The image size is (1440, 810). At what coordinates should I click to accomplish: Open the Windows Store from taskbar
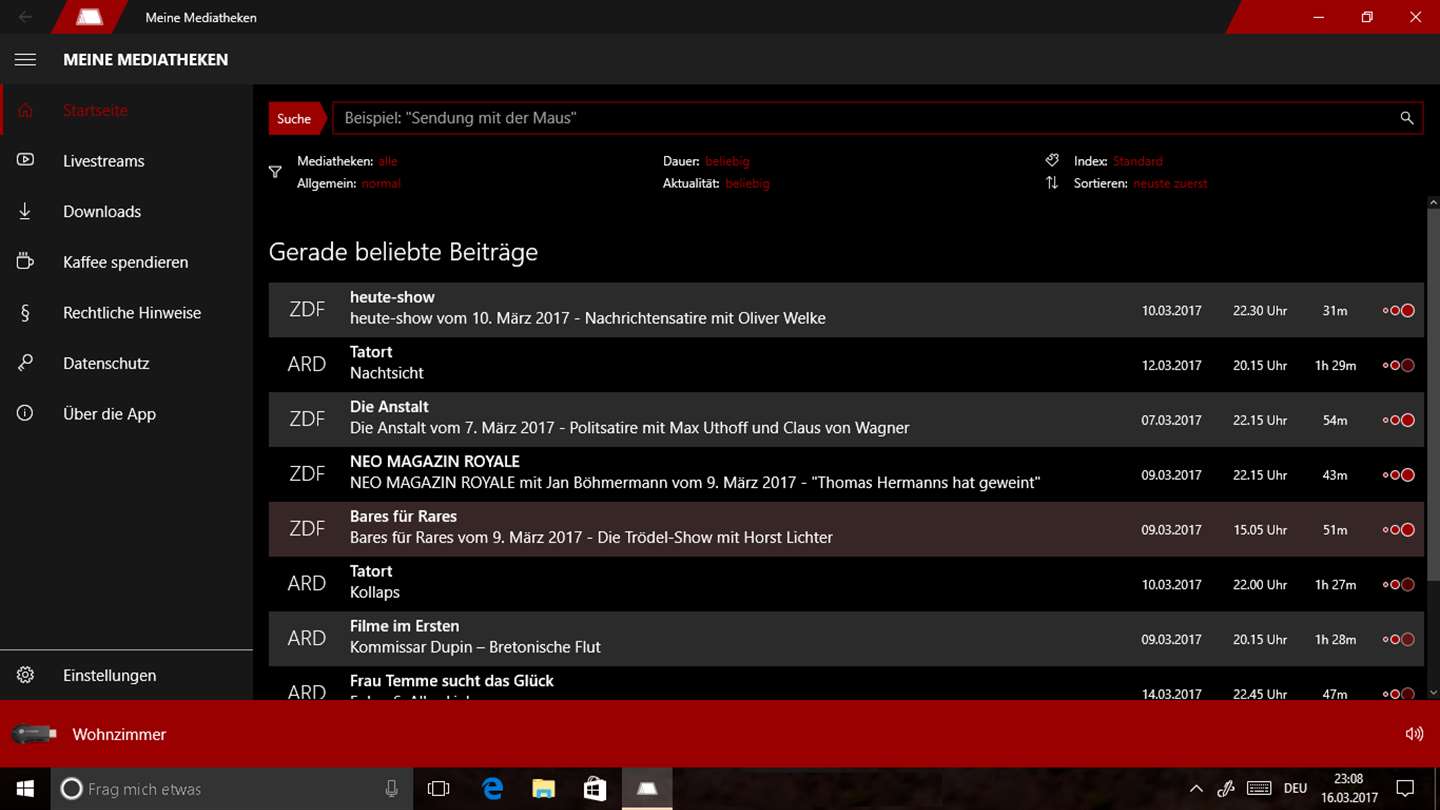coord(595,789)
